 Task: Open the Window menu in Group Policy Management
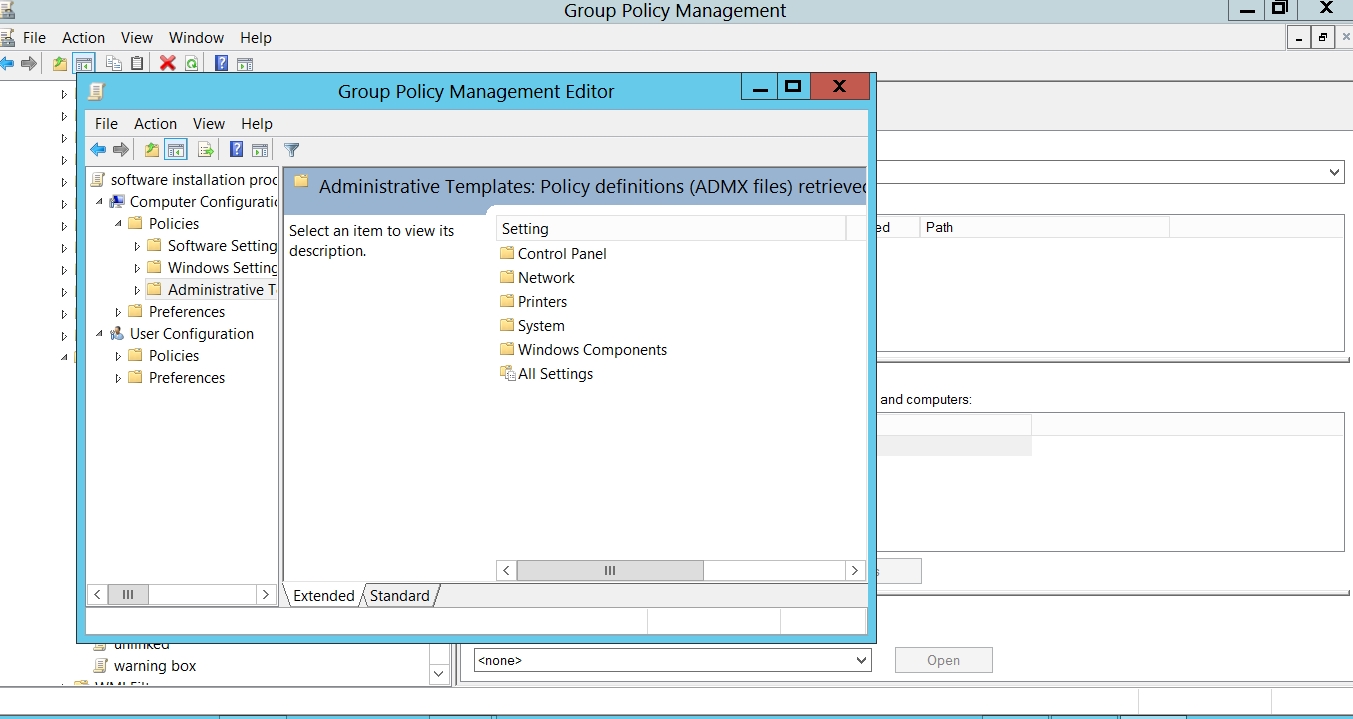click(x=196, y=38)
